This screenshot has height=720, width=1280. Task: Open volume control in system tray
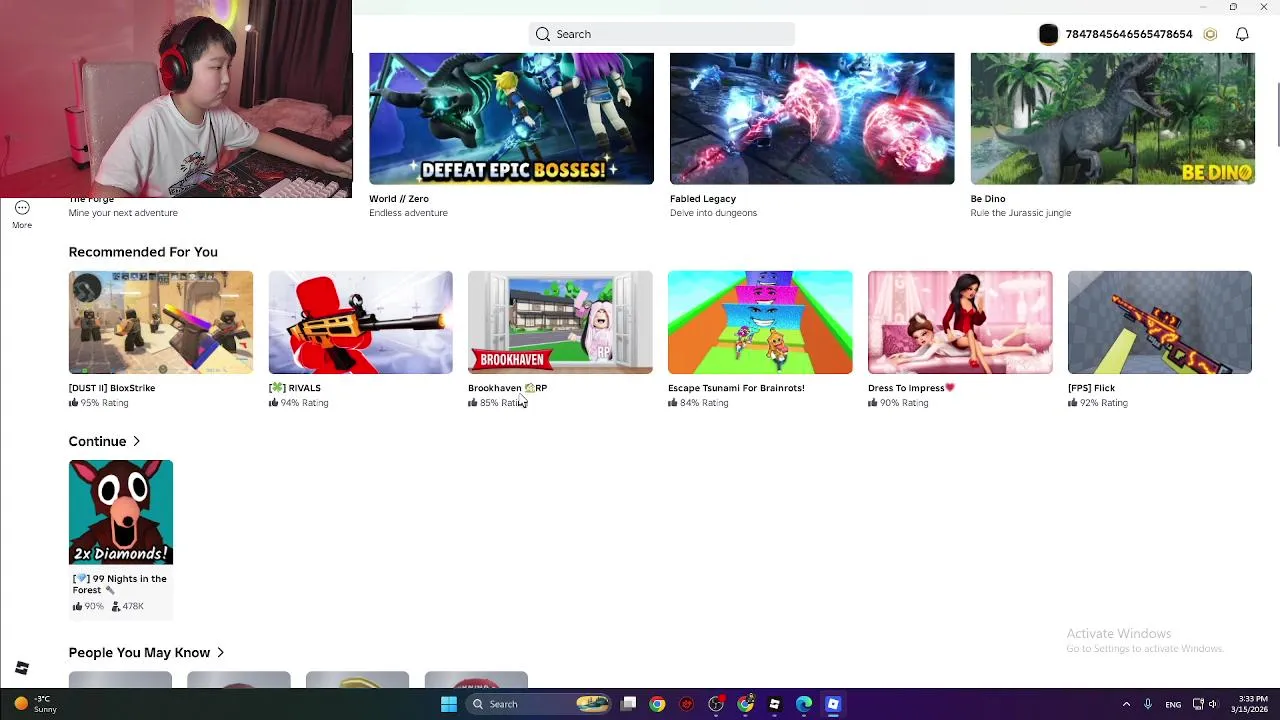tap(1213, 704)
